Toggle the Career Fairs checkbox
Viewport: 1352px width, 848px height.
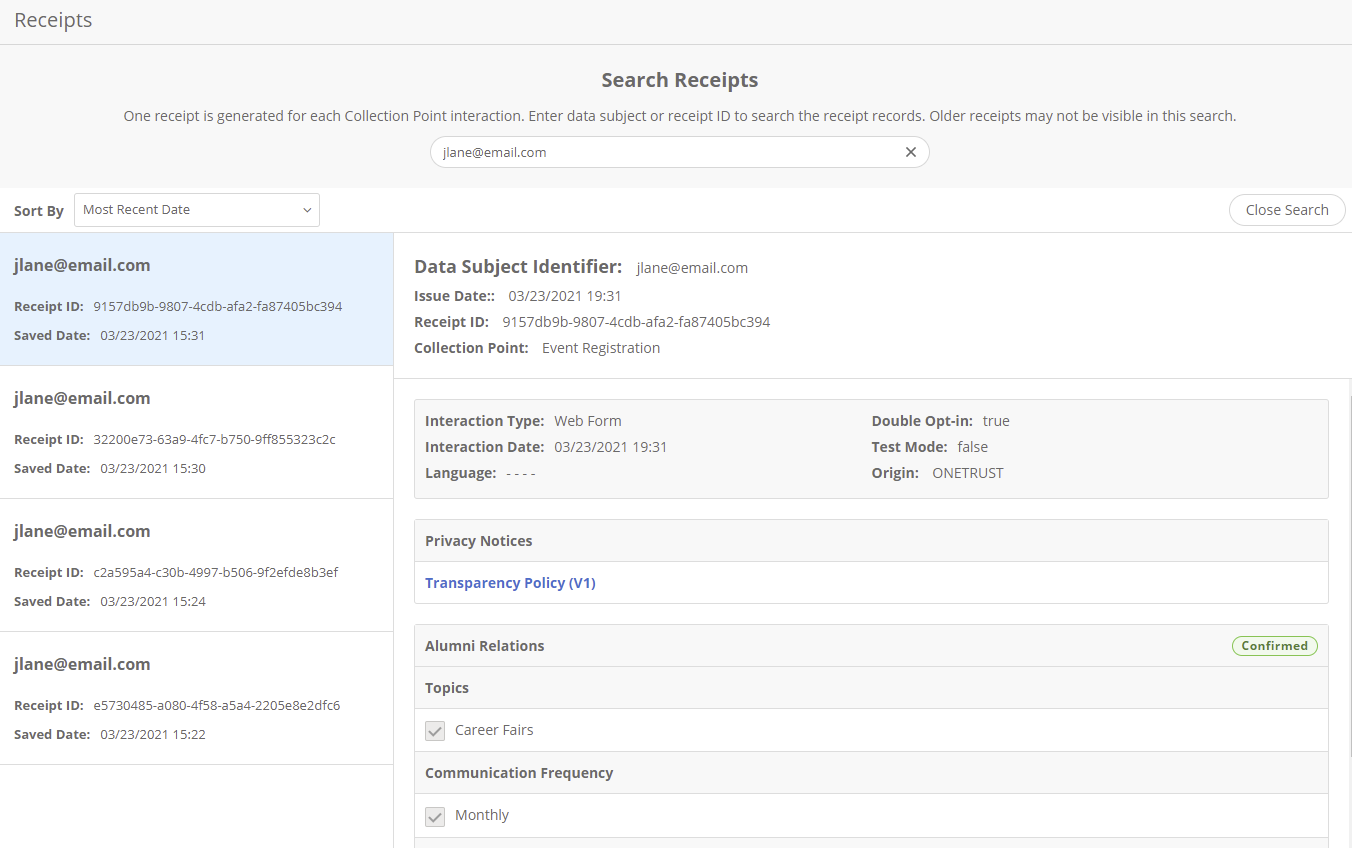coord(435,731)
